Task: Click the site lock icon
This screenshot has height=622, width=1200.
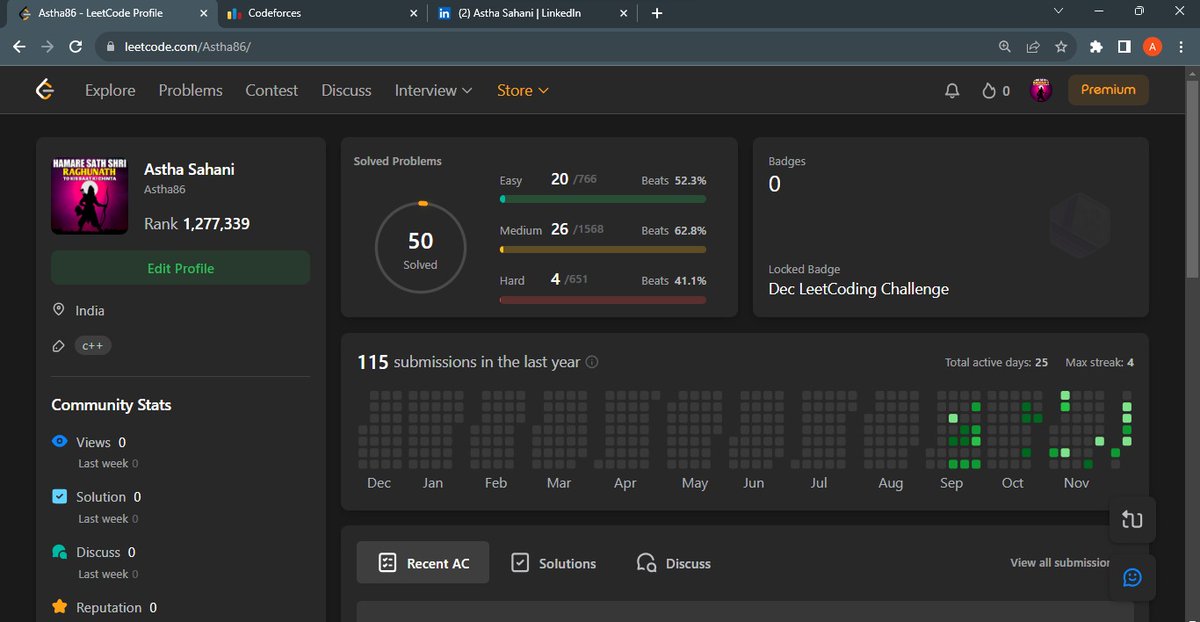Action: 111,46
